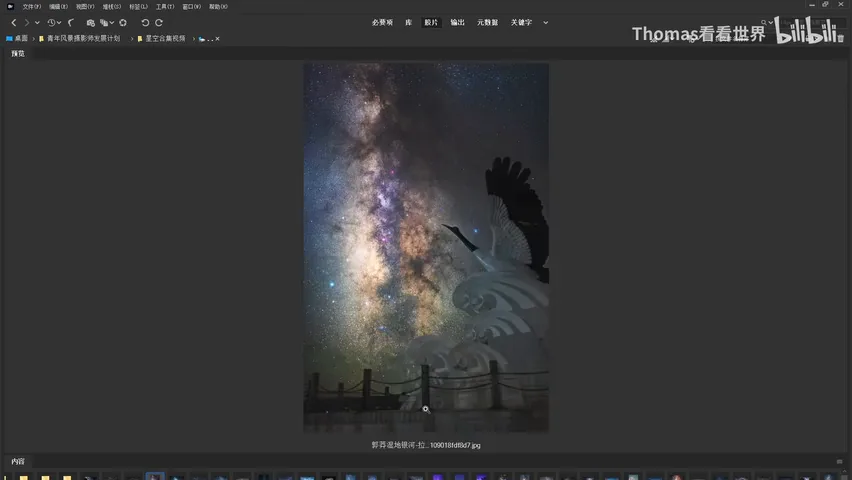Click the Adobe Bridge app icon
The height and width of the screenshot is (480, 852).
pos(10,7)
